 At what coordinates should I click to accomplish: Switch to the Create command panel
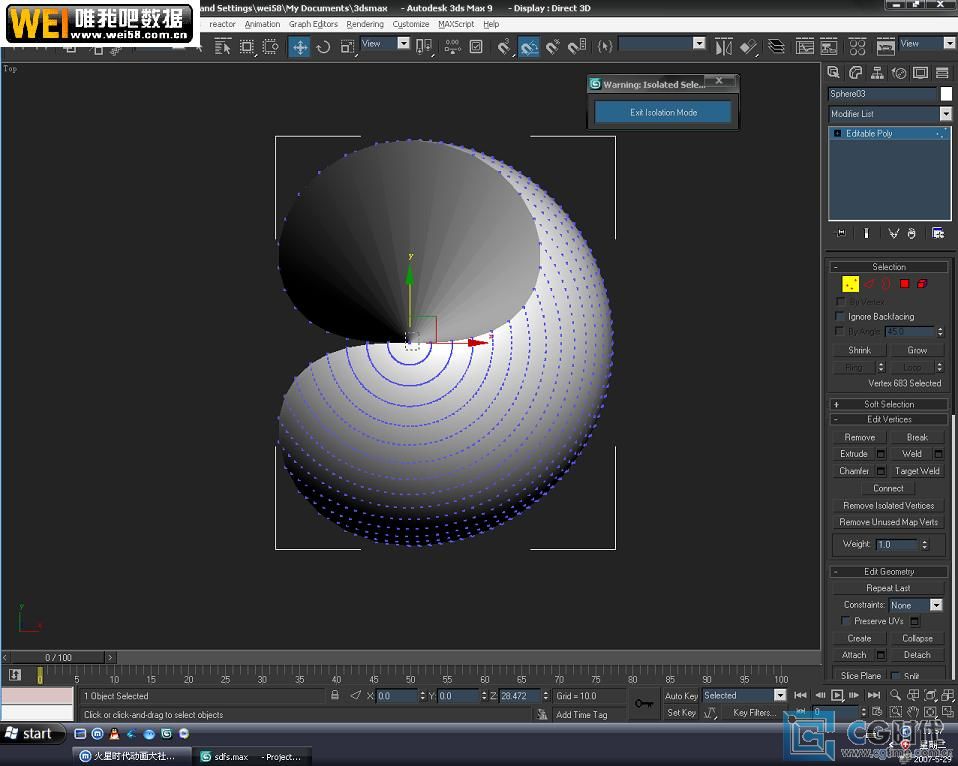pyautogui.click(x=833, y=73)
